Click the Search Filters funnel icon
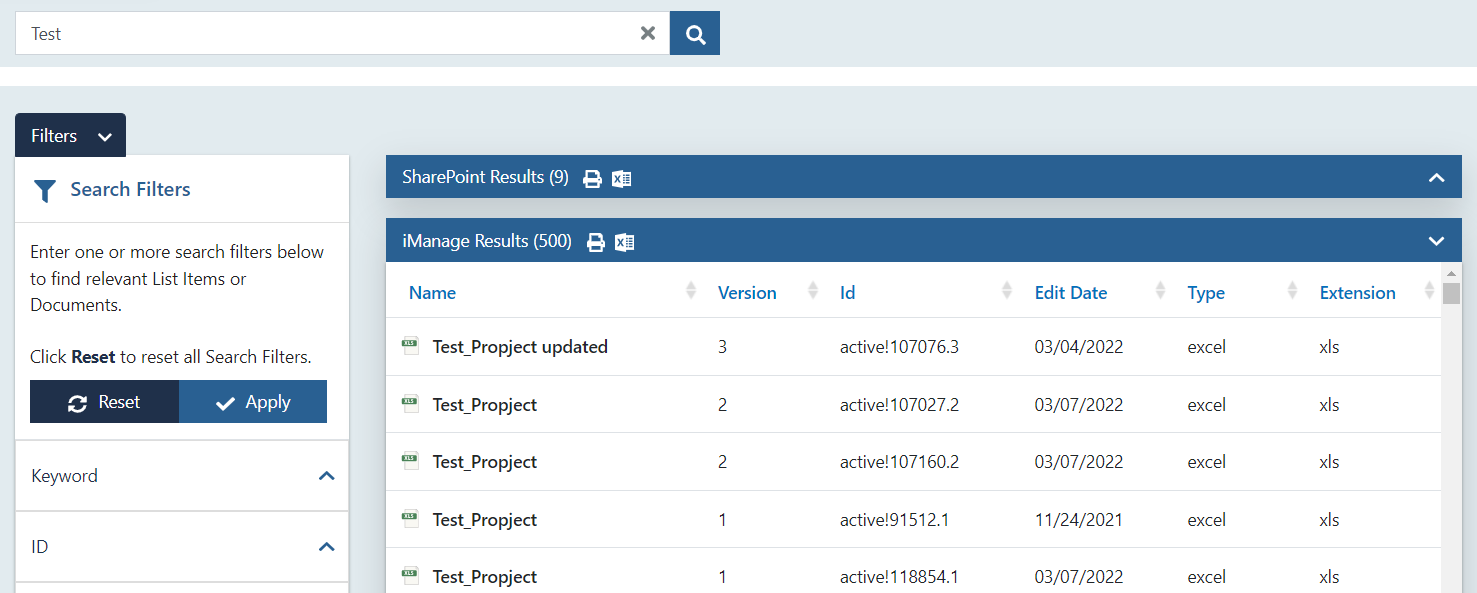The image size is (1477, 593). point(44,190)
